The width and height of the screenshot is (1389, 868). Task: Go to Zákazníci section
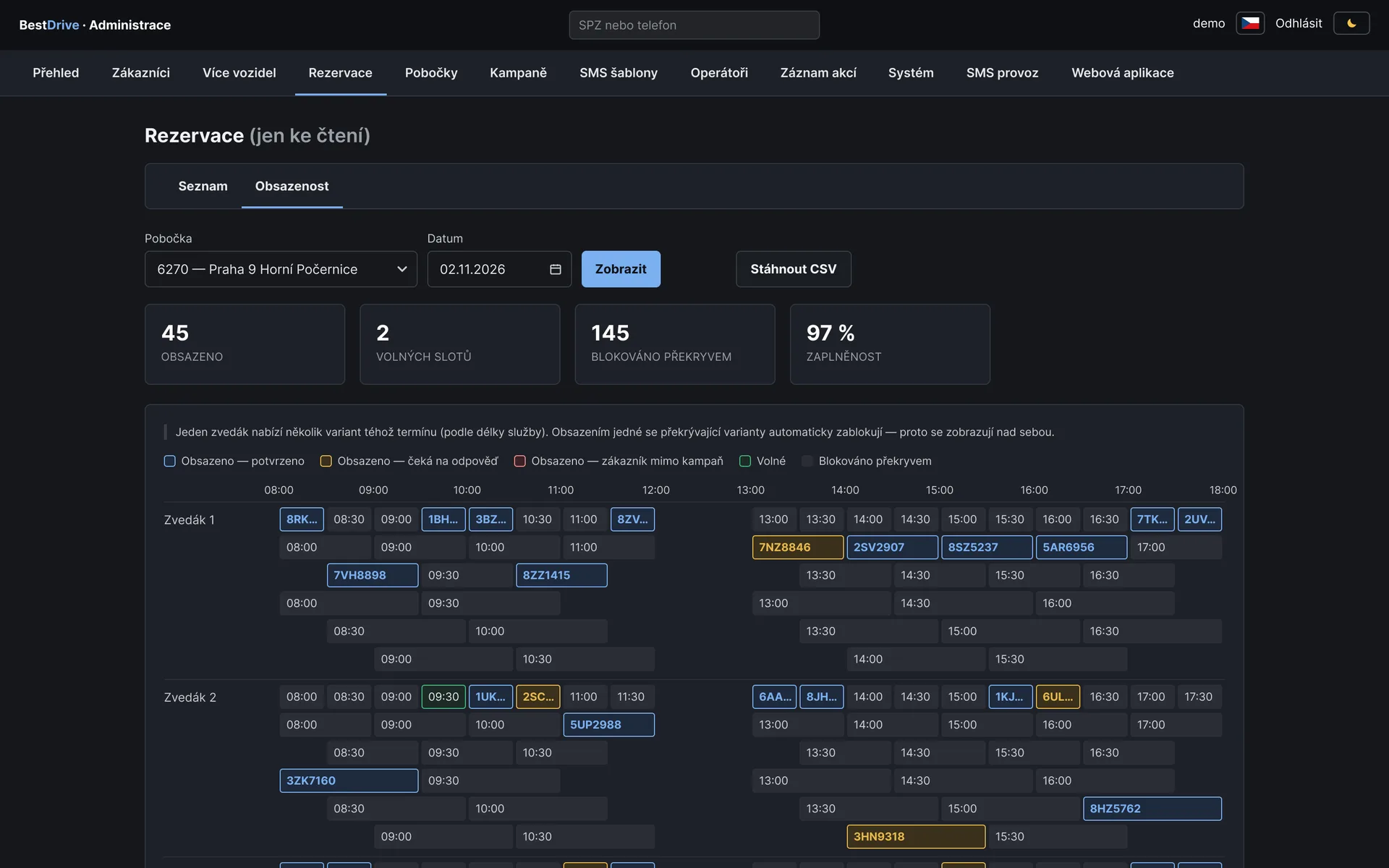point(141,73)
